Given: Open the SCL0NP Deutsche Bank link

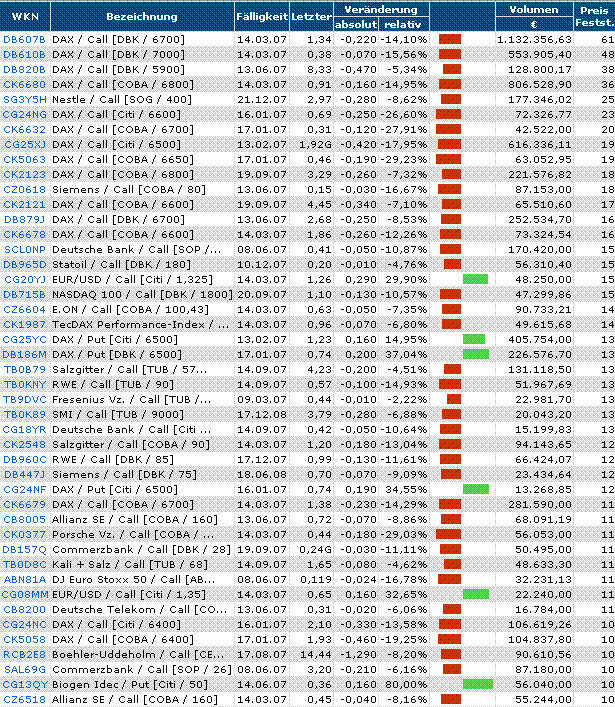Looking at the screenshot, I should [x=25, y=250].
